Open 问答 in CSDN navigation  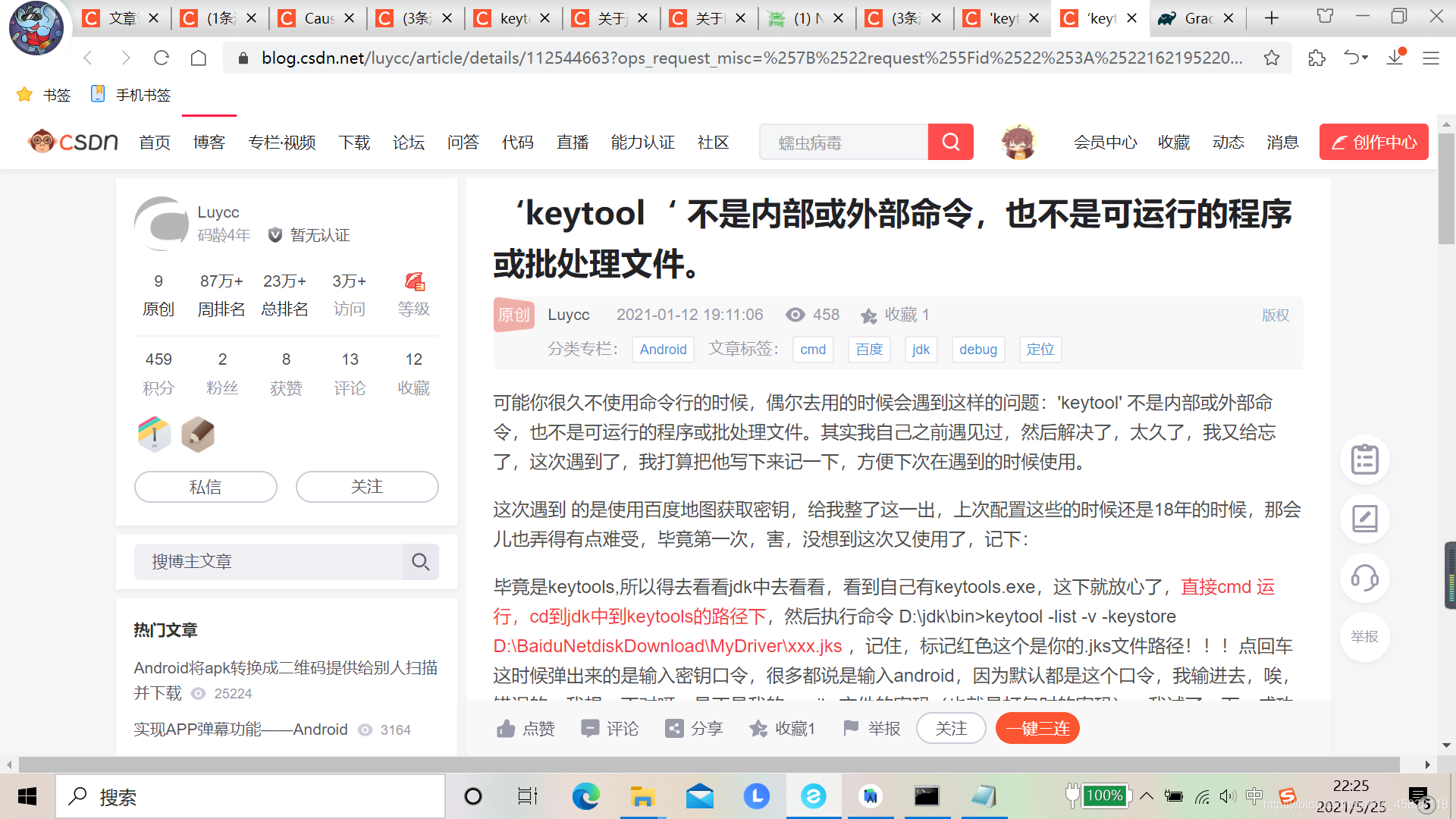pyautogui.click(x=463, y=143)
